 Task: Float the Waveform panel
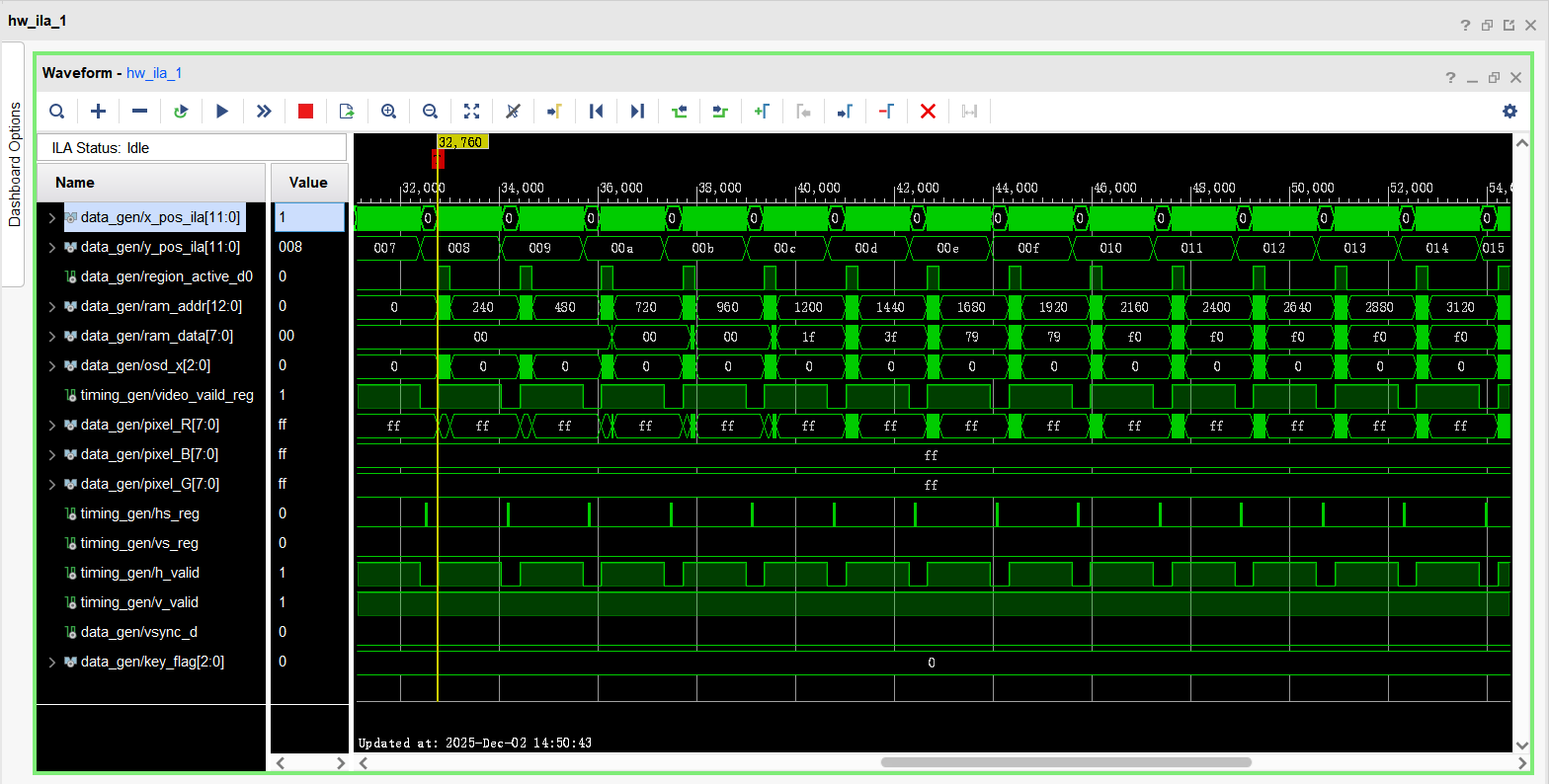click(x=1494, y=78)
